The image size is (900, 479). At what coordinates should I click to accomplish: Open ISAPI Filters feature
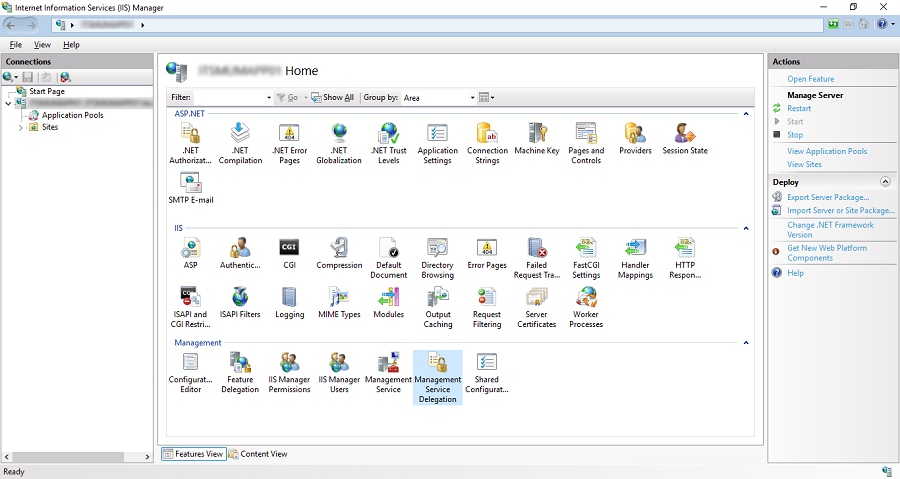coord(240,302)
